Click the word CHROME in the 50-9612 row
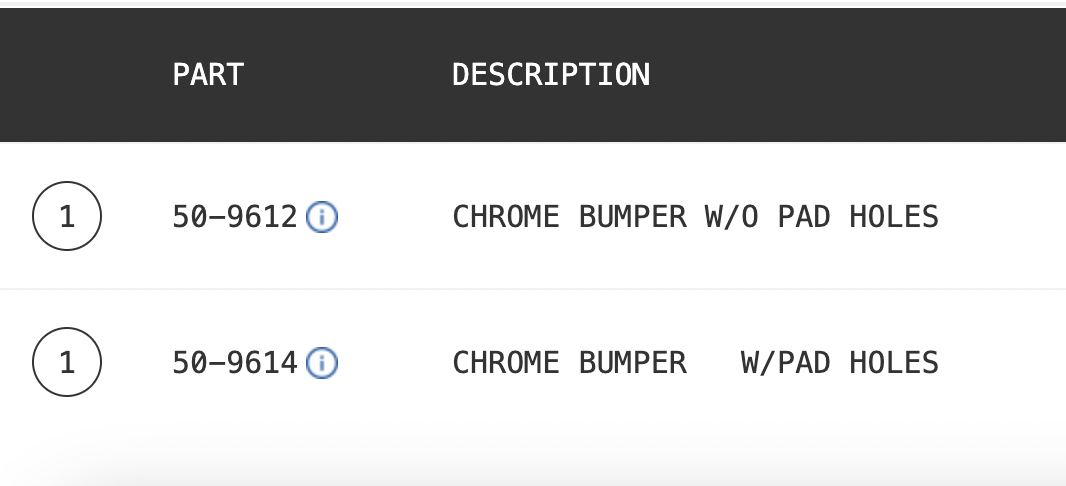Image resolution: width=1066 pixels, height=486 pixels. (506, 218)
